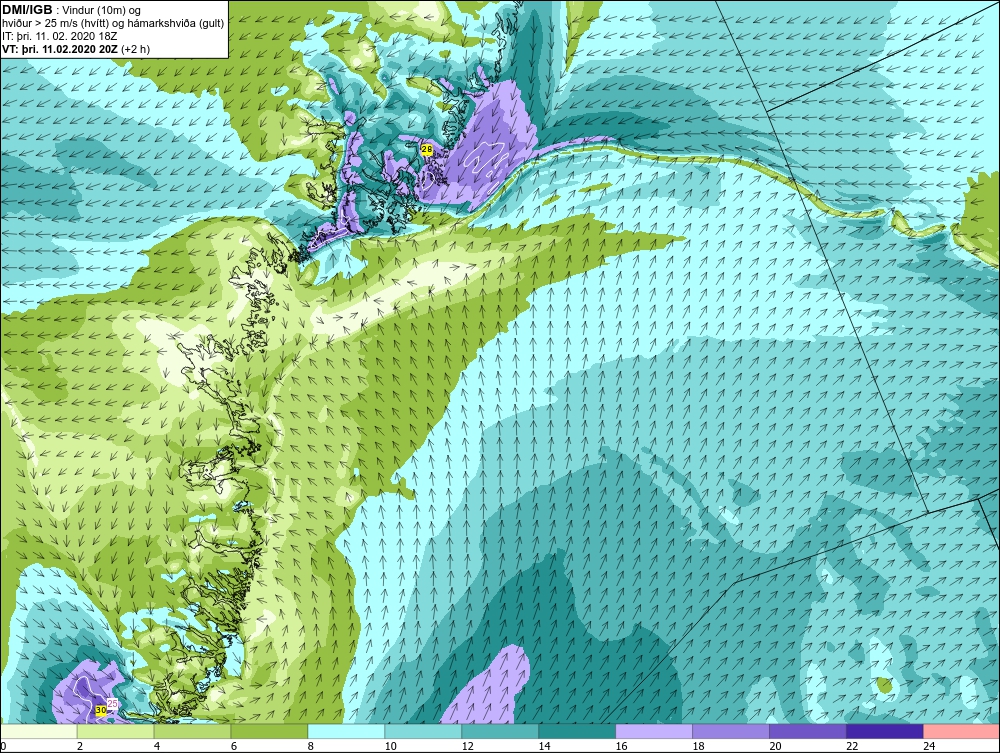Viewport: 1000px width, 753px height.
Task: Click the 'VT: þri. 11.02.2020 20Z' line
Action: click(61, 49)
